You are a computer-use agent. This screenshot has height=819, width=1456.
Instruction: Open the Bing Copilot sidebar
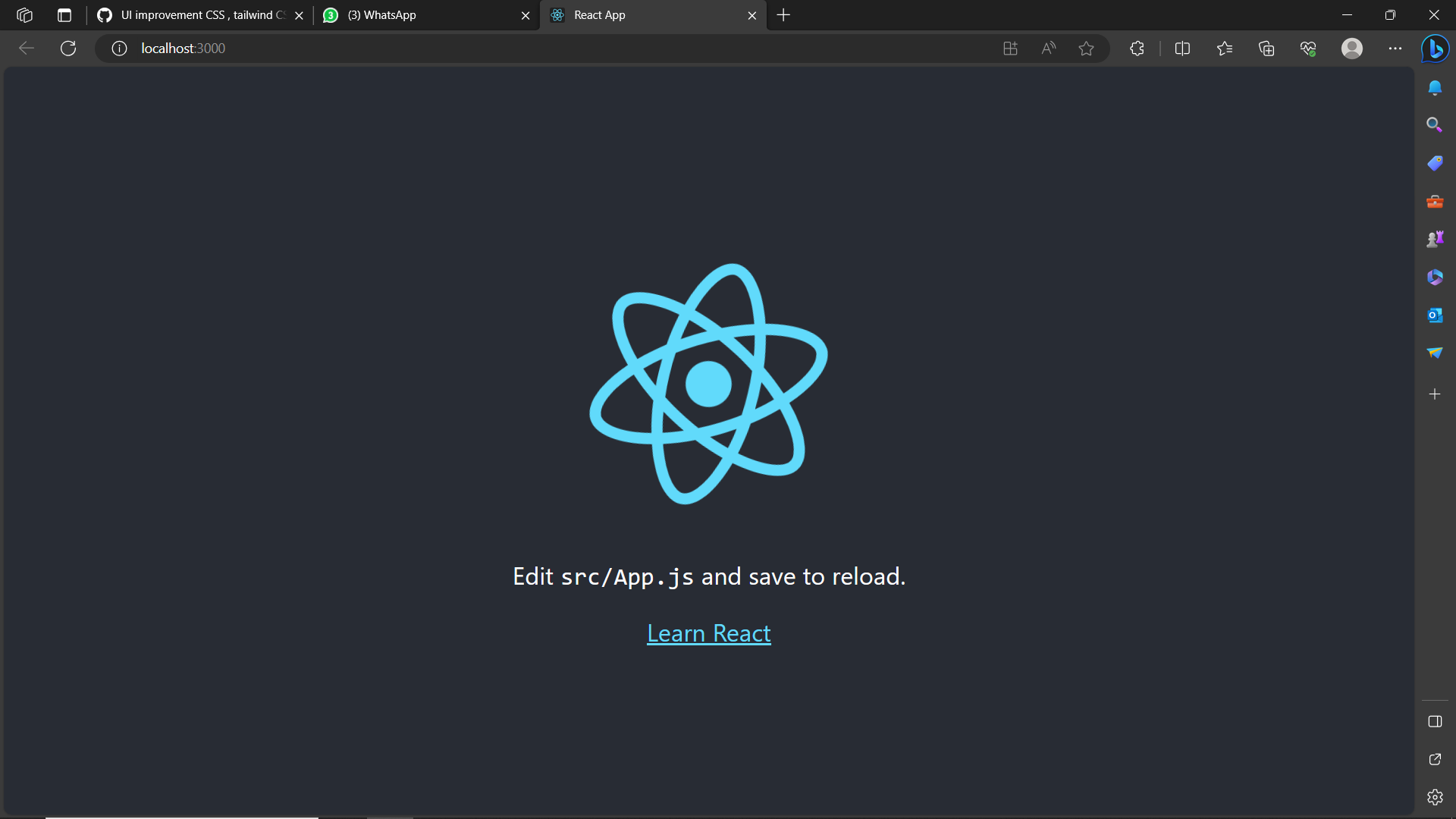tap(1435, 49)
